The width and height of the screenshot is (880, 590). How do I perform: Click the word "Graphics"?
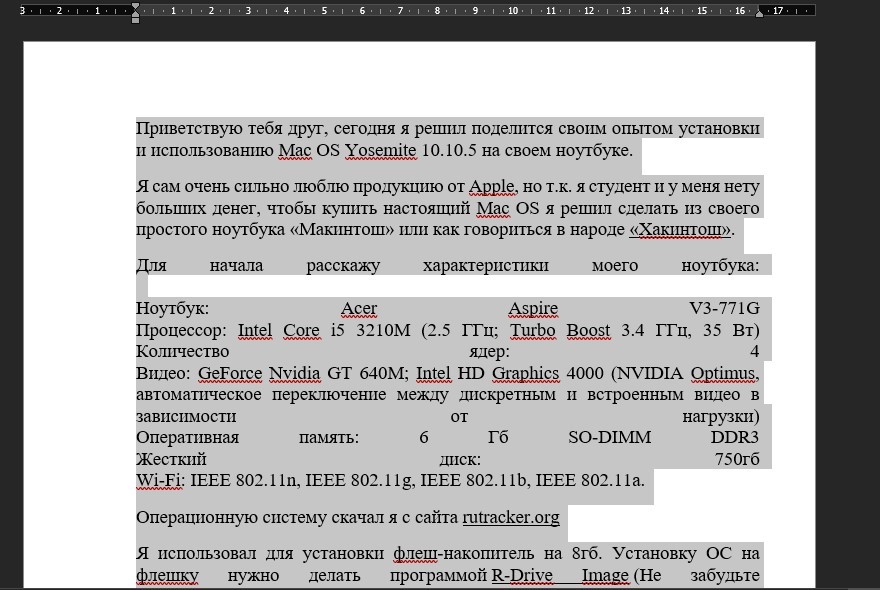click(x=525, y=373)
